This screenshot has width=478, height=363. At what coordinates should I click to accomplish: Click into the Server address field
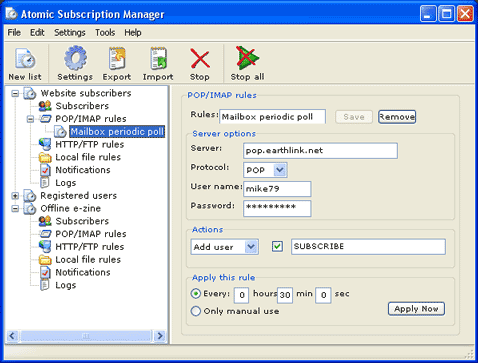(x=320, y=151)
